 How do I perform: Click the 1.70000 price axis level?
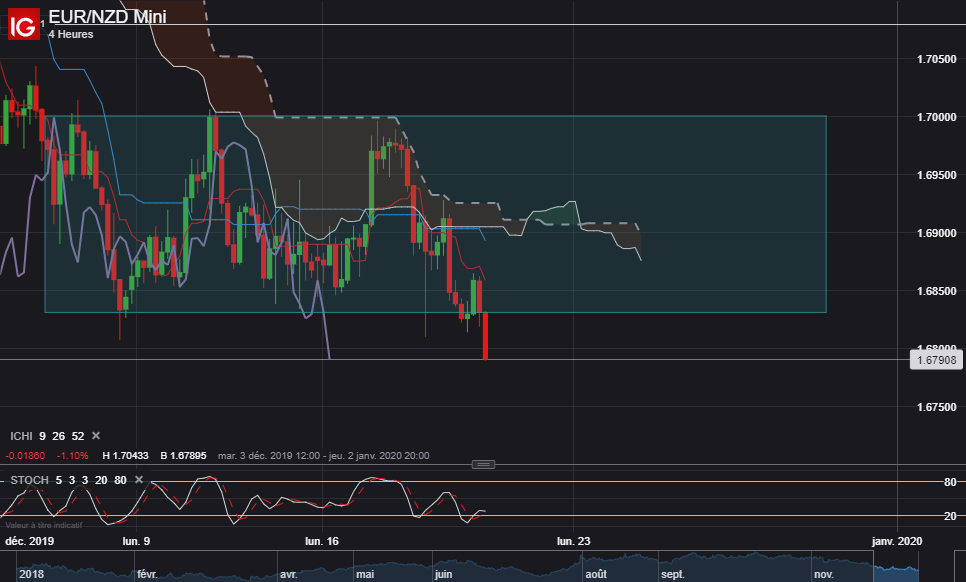(936, 117)
